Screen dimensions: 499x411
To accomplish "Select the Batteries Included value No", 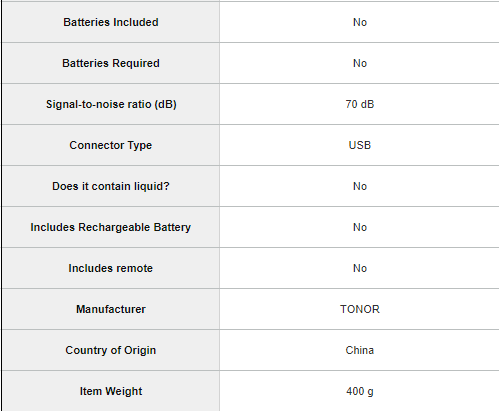I will (360, 22).
